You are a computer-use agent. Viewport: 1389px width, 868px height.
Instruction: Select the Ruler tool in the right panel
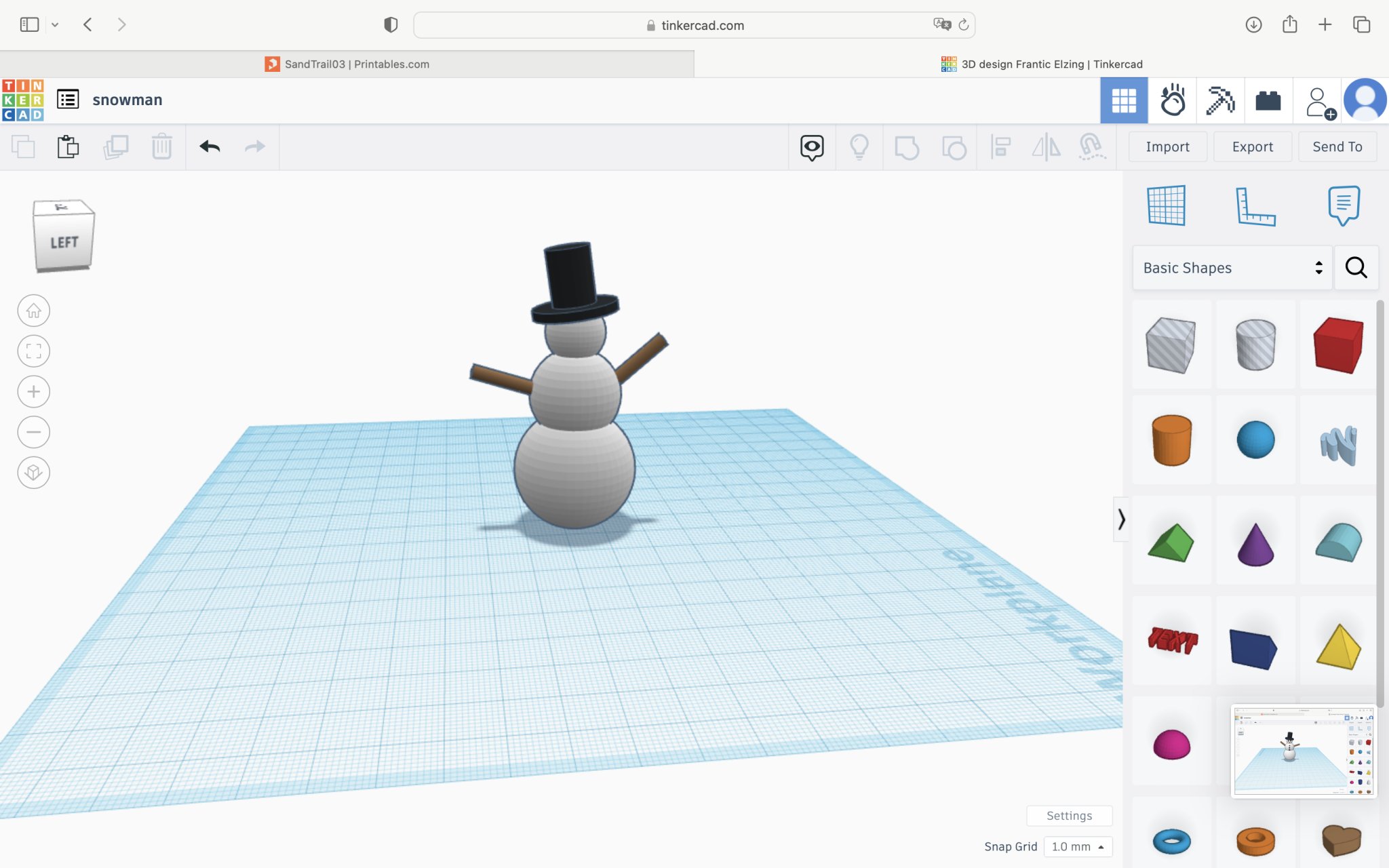tap(1255, 207)
